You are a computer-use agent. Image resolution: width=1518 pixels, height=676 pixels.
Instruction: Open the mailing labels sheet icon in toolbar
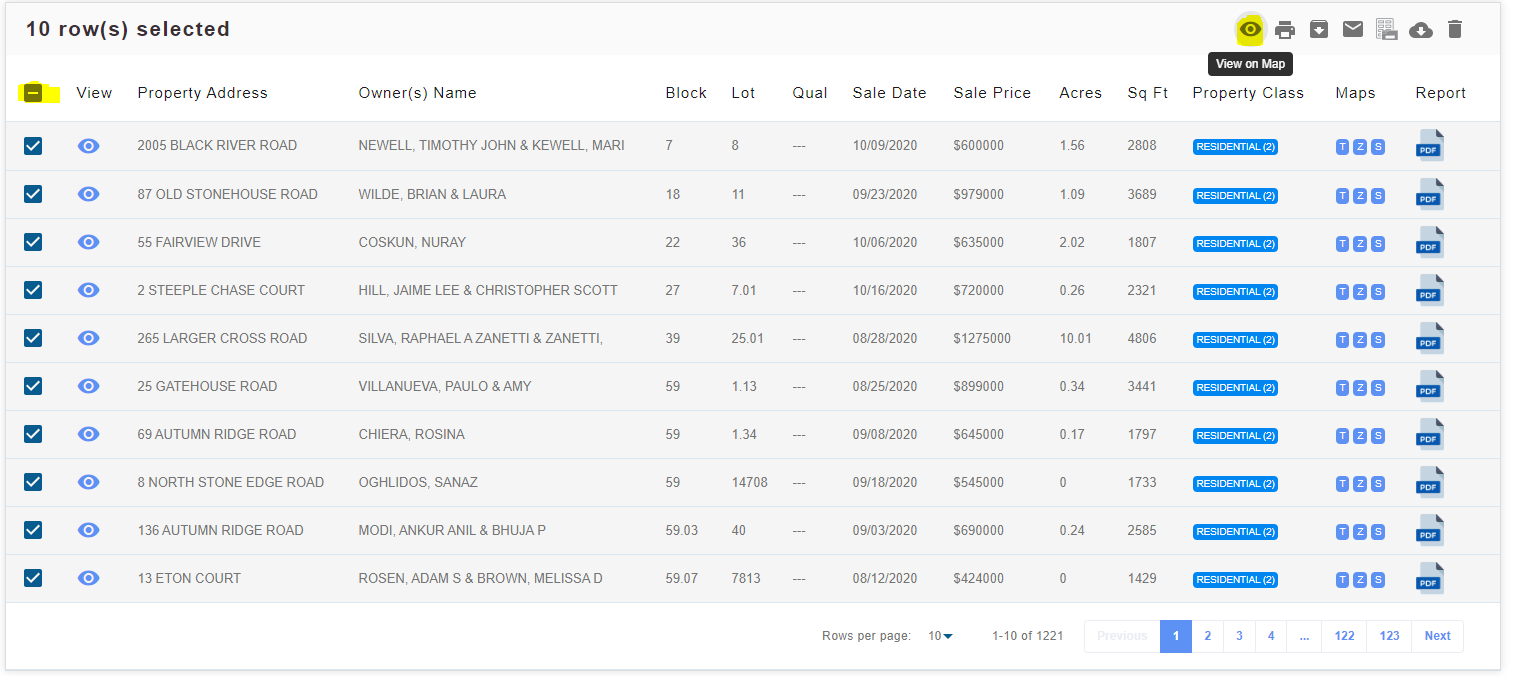click(1386, 30)
